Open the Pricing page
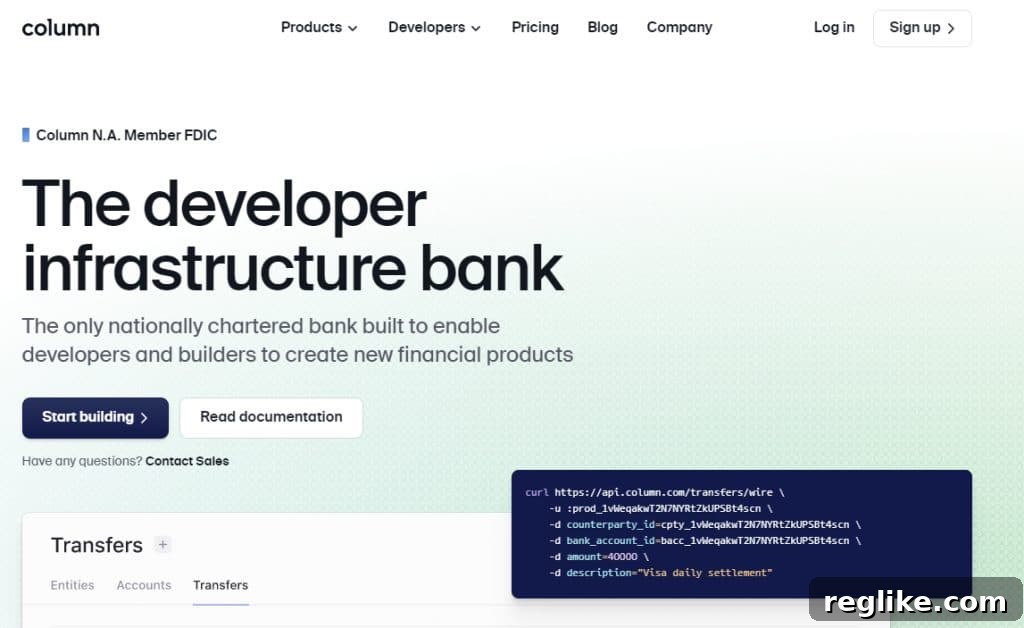 click(535, 27)
